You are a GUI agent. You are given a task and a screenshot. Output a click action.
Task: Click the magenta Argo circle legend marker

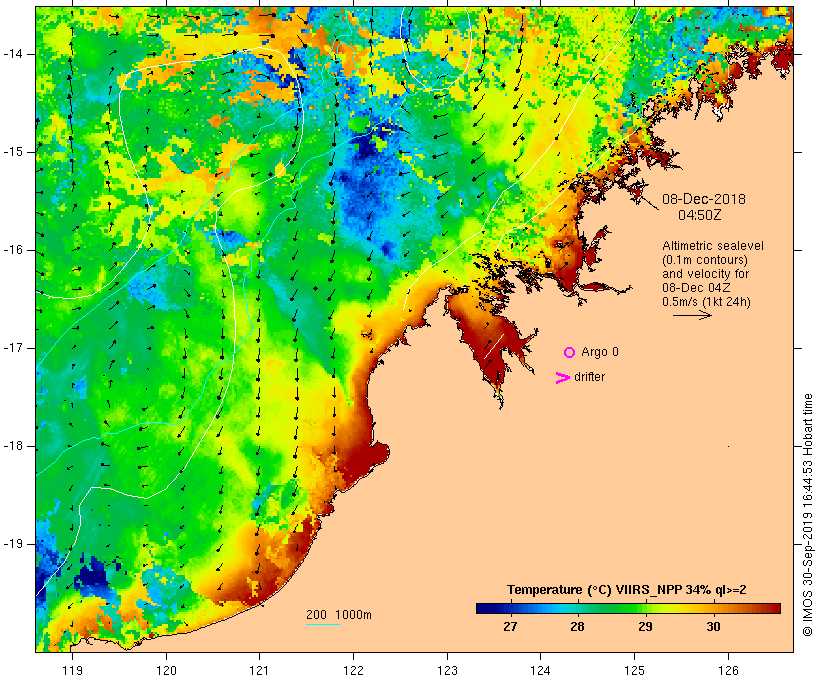[570, 353]
